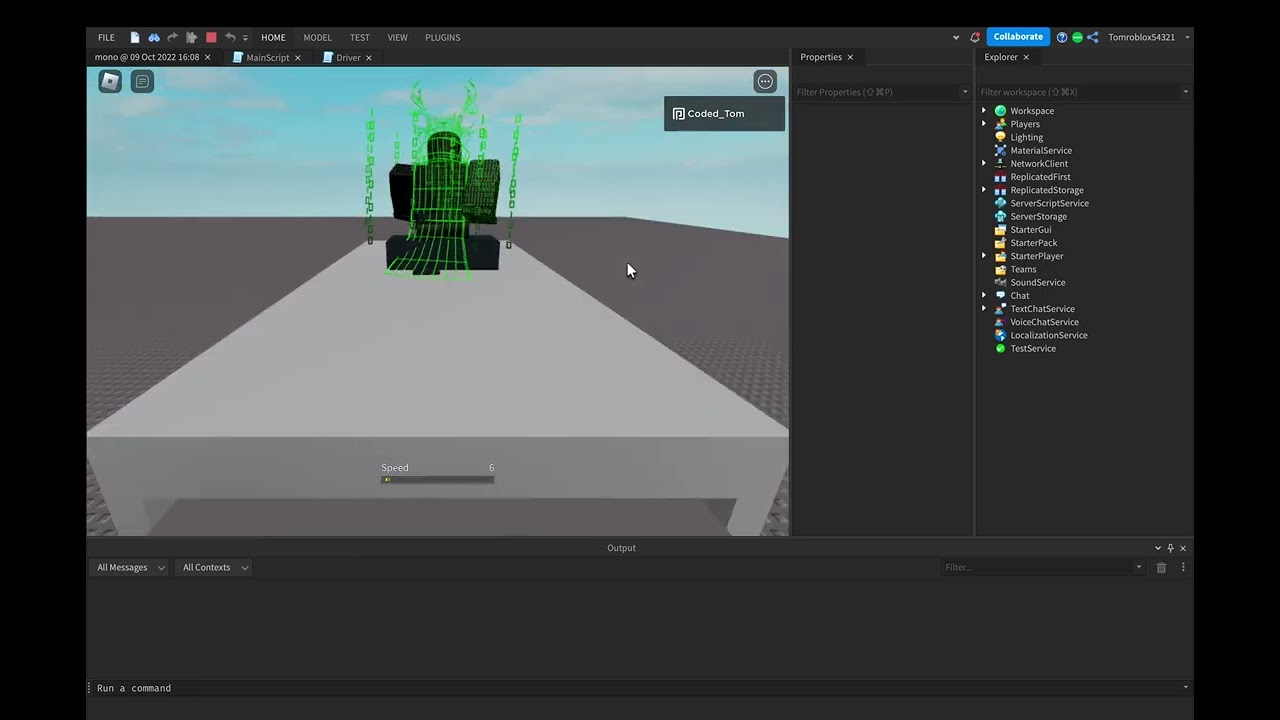This screenshot has width=1280, height=720.
Task: Close the MainScript tab
Action: pyautogui.click(x=298, y=58)
